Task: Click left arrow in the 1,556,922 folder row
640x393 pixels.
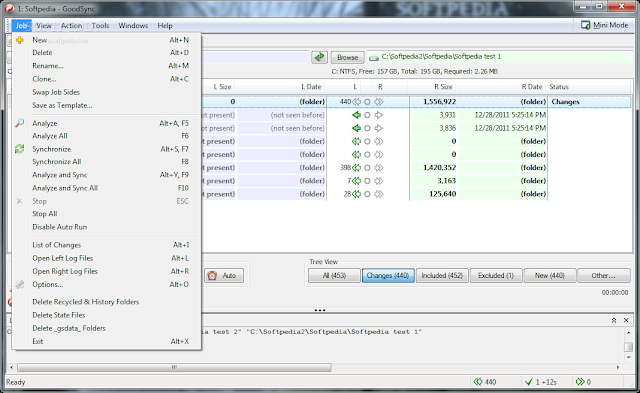Action: 356,102
